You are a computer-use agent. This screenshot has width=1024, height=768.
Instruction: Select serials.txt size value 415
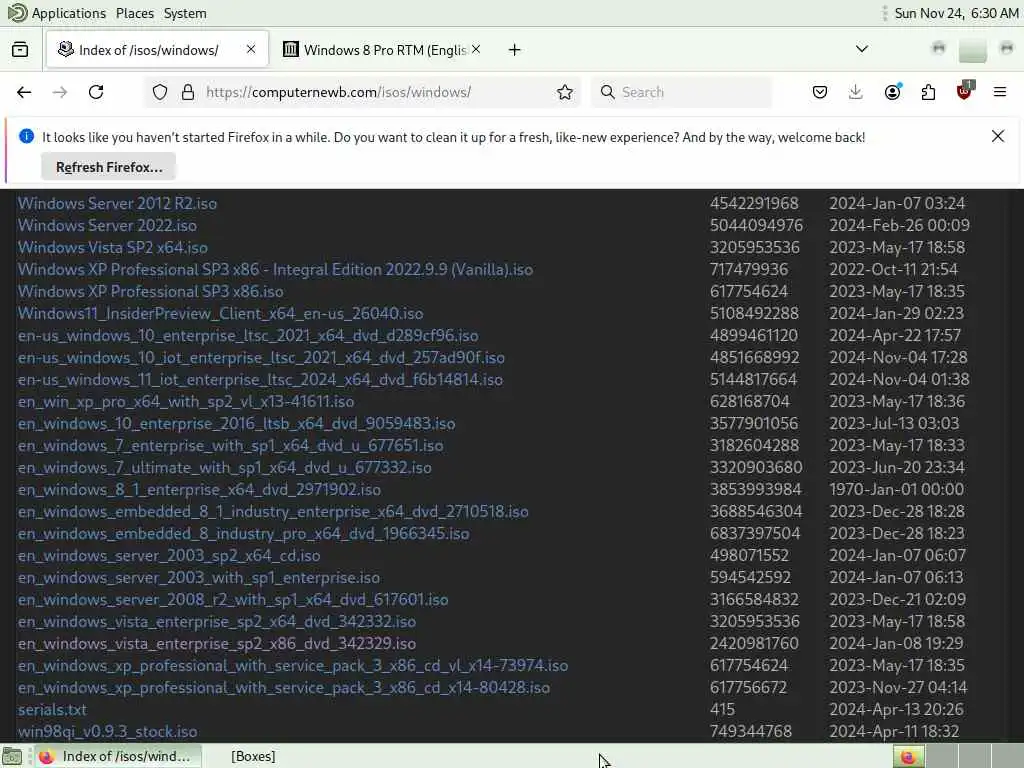(722, 709)
